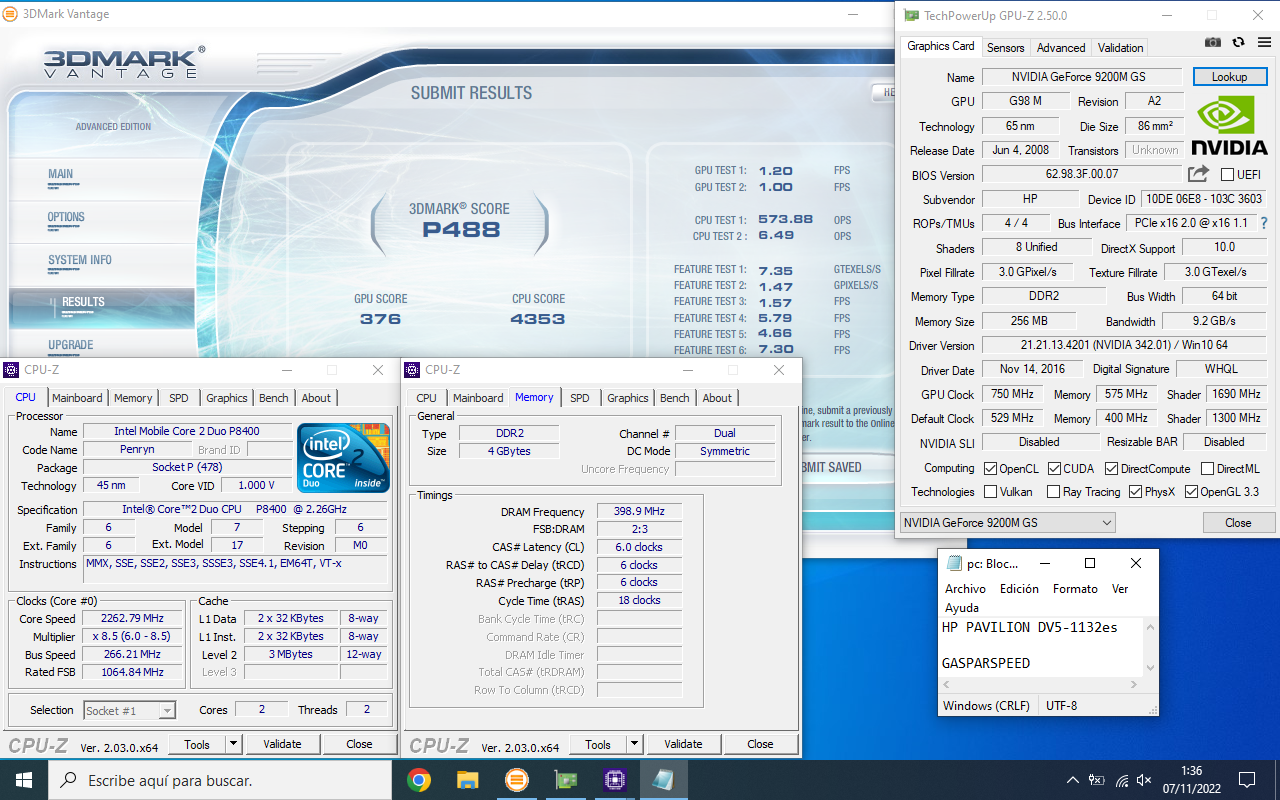This screenshot has width=1280, height=800.
Task: Click the 3DMark Vantage title bar icon
Action: pos(10,14)
